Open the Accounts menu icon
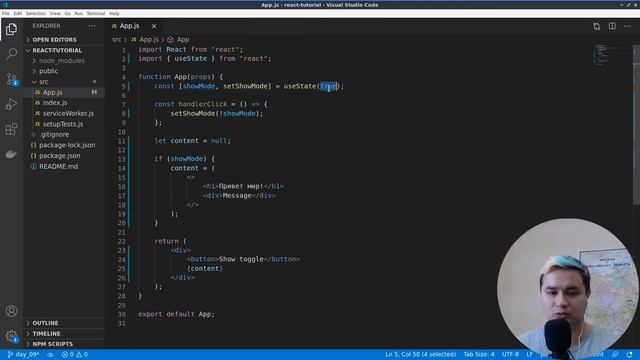 tap(11, 311)
